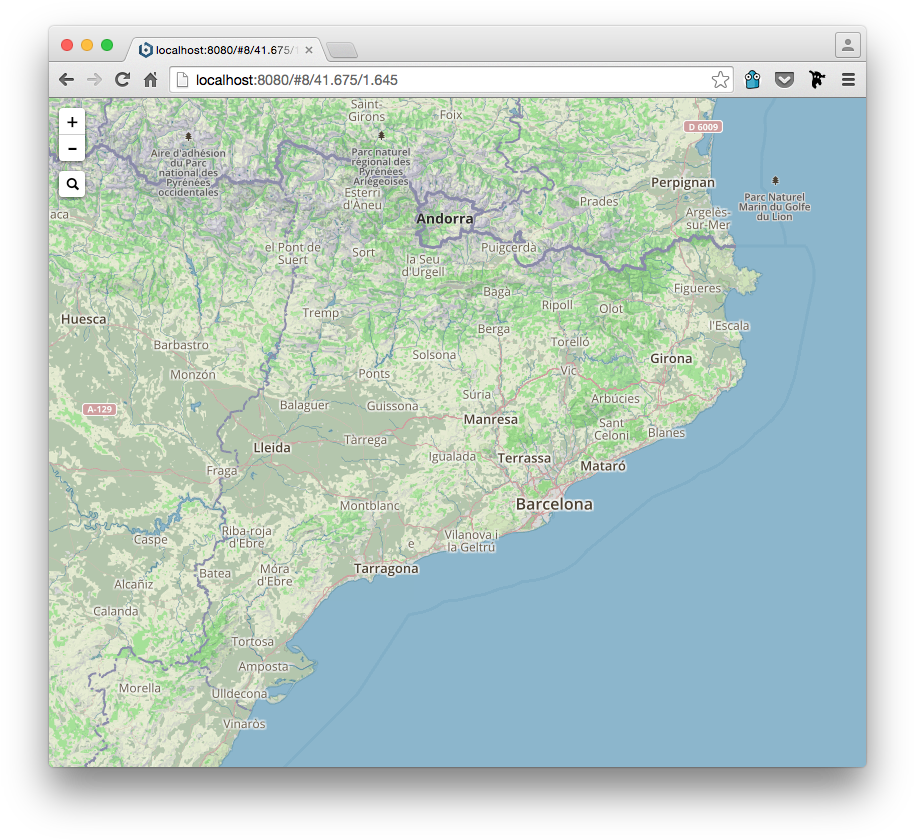The width and height of the screenshot is (914, 840).
Task: Click the fox-shaped extension icon
Action: [x=817, y=79]
